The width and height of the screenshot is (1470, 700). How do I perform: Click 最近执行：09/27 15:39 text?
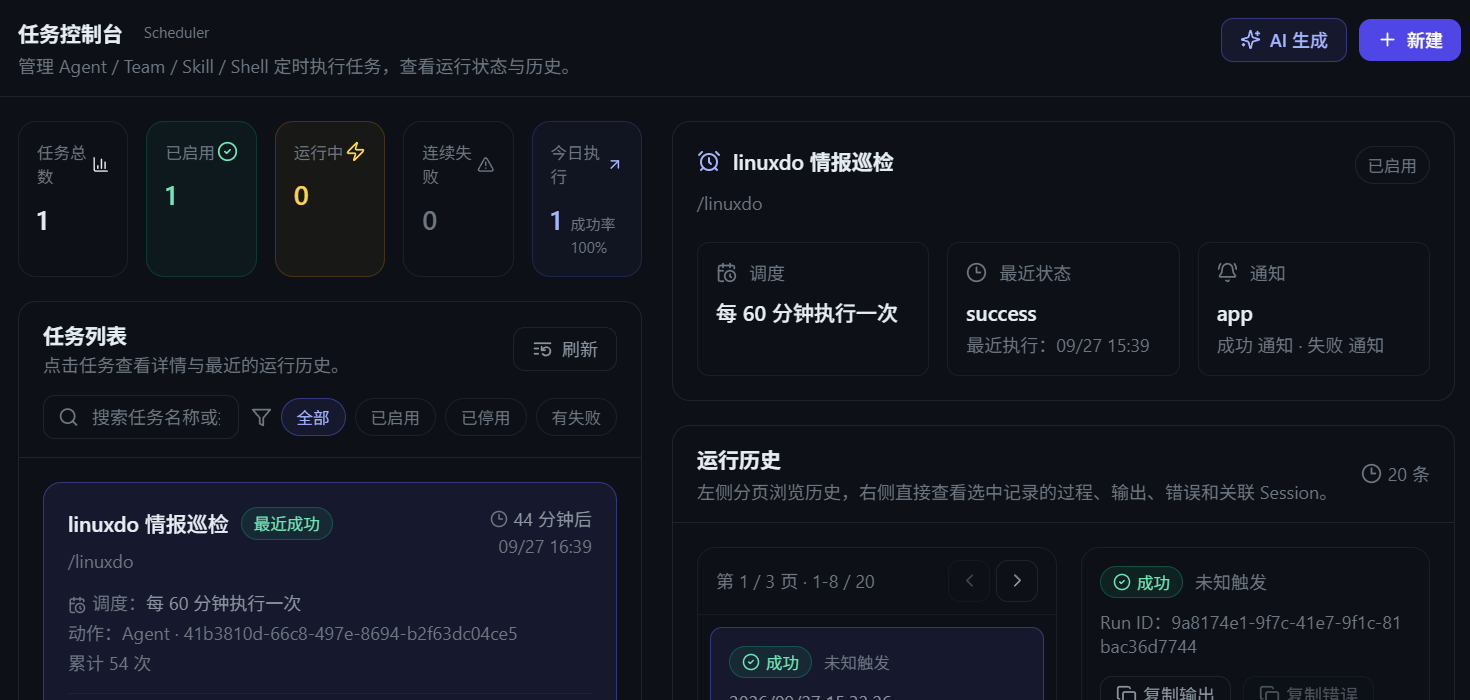tap(1058, 346)
